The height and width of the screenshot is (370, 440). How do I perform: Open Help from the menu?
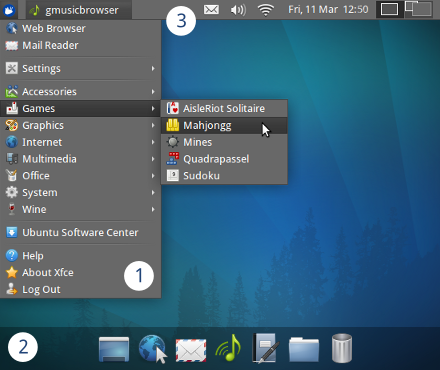point(81,256)
